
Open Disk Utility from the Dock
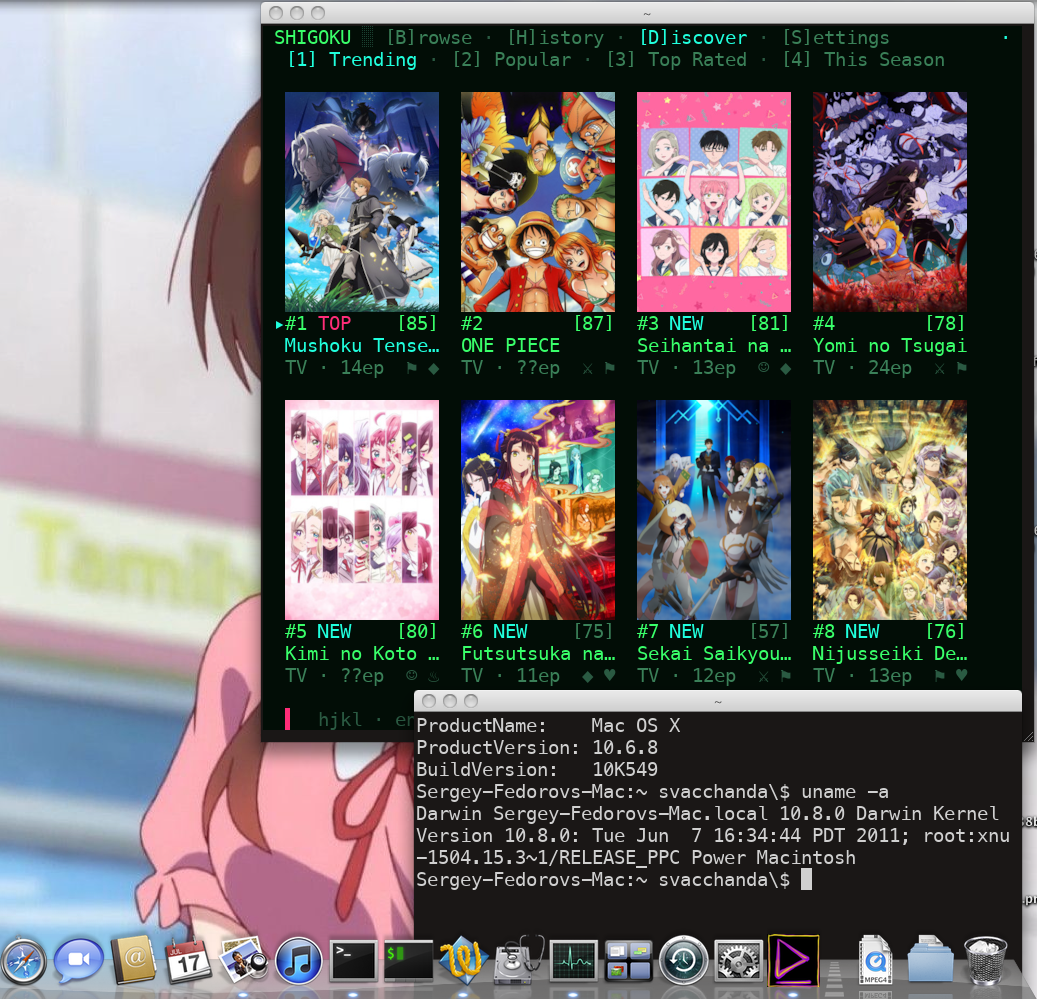[518, 961]
